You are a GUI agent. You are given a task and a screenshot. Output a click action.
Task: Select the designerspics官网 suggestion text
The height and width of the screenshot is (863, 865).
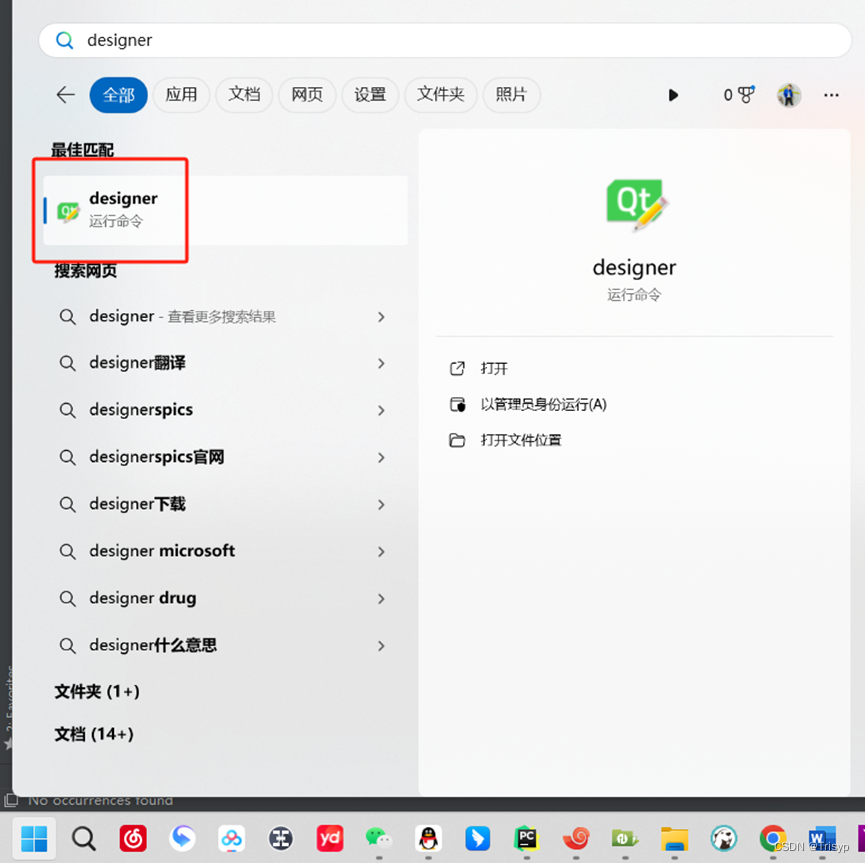click(x=157, y=457)
